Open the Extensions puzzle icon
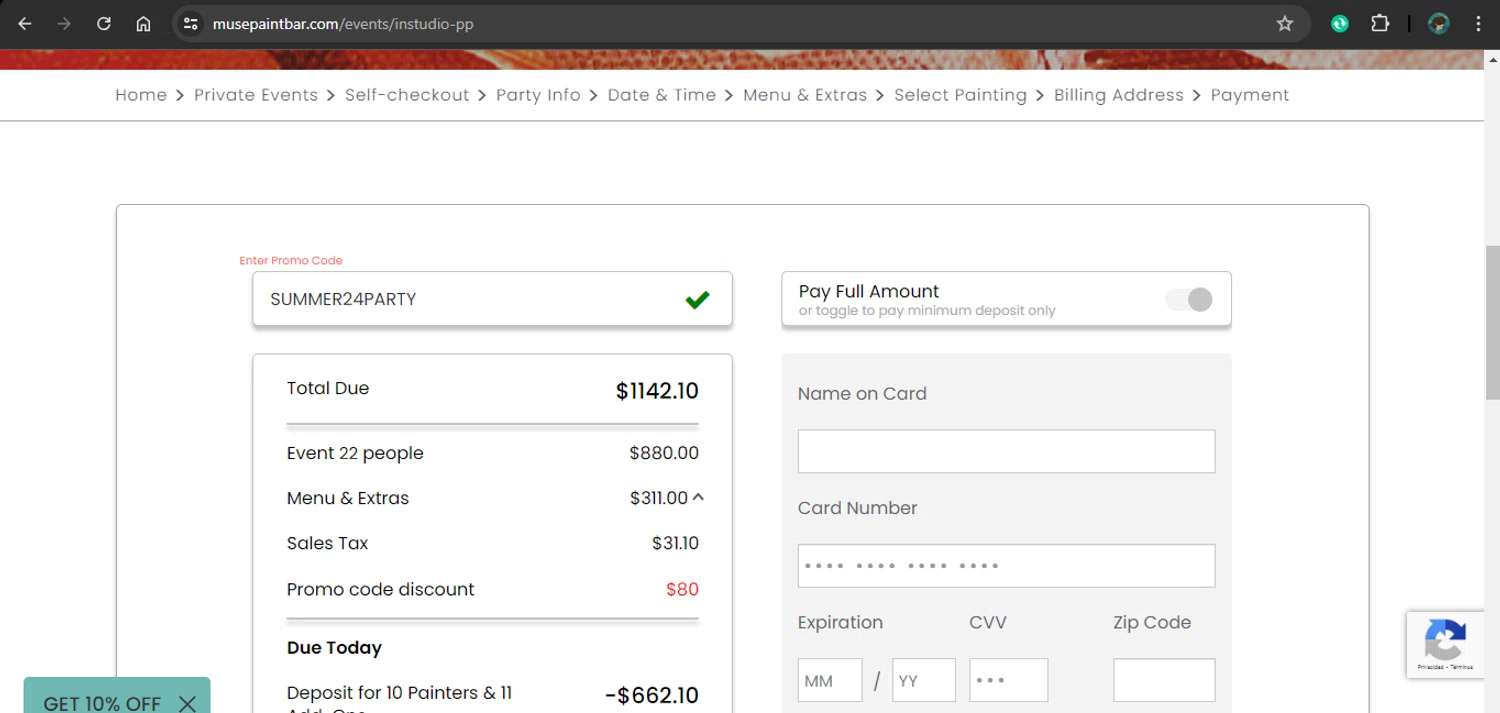 point(1380,24)
